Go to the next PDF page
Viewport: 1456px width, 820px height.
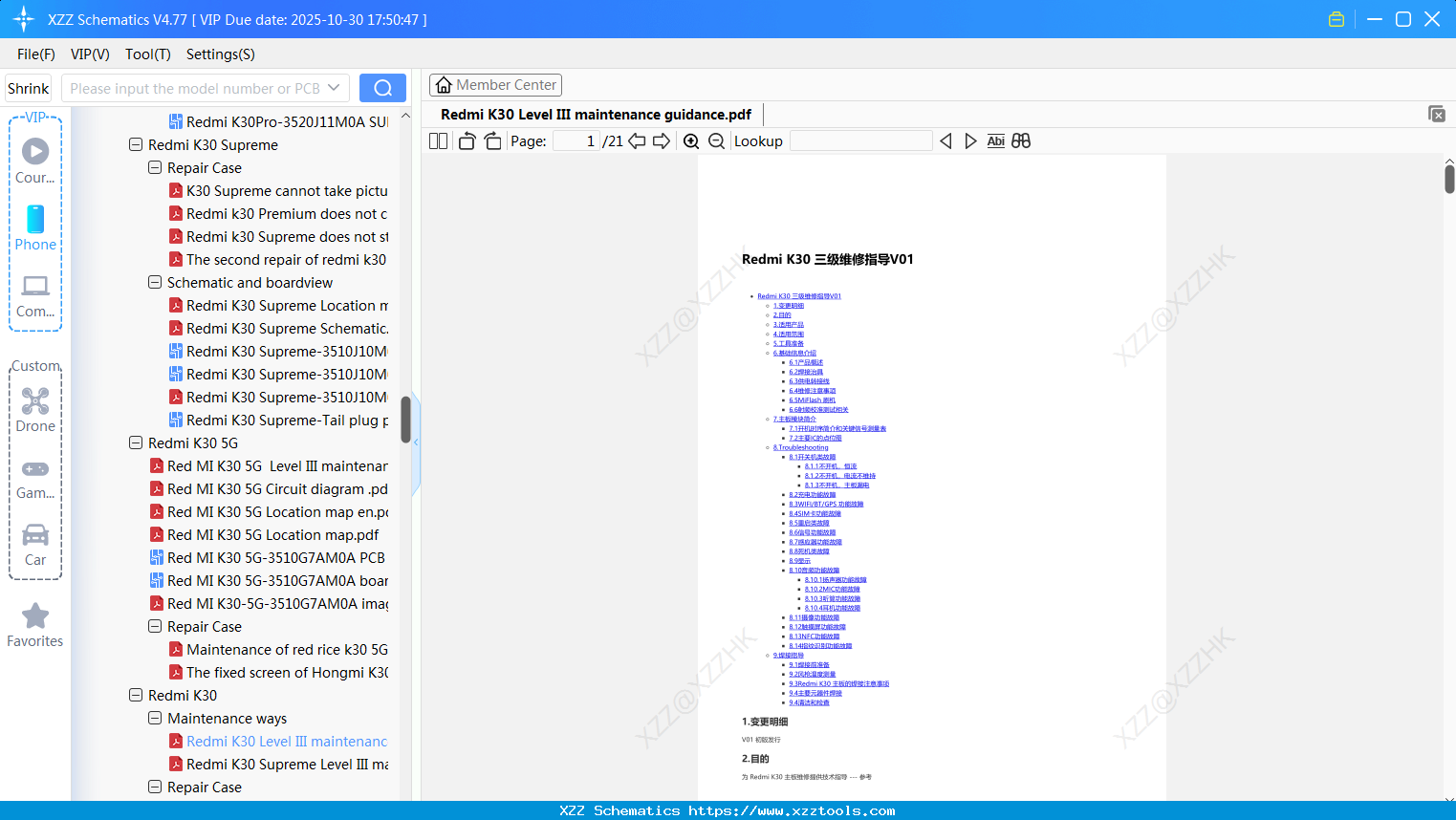click(x=662, y=141)
